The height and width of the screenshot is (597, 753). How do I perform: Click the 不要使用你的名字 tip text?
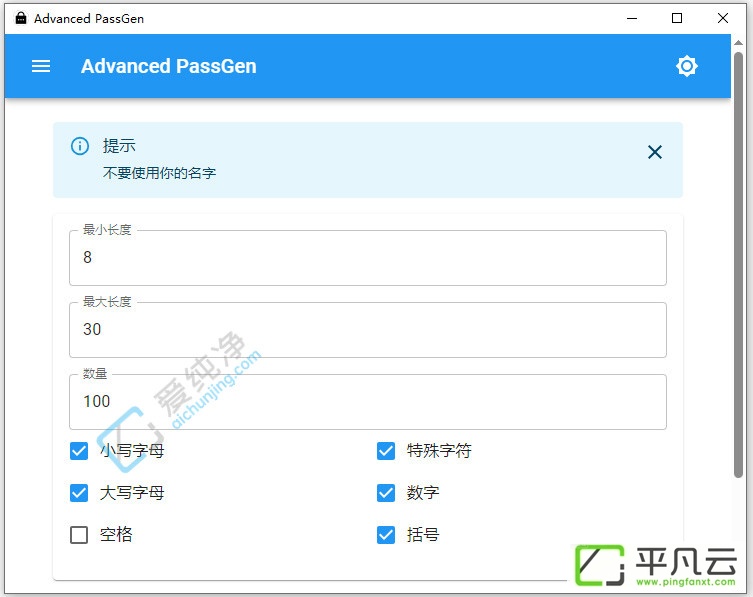159,173
